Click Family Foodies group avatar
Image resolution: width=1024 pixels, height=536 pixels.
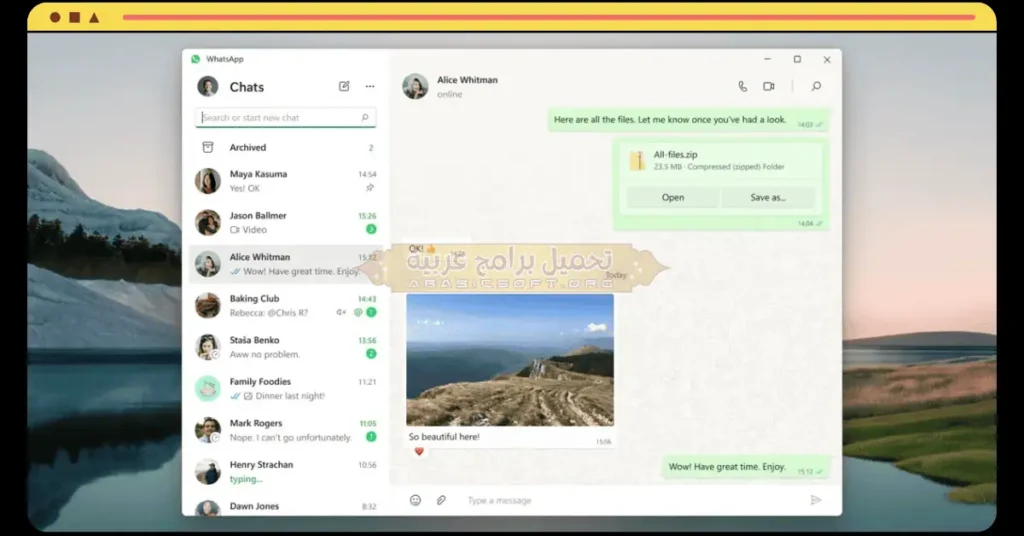click(208, 388)
